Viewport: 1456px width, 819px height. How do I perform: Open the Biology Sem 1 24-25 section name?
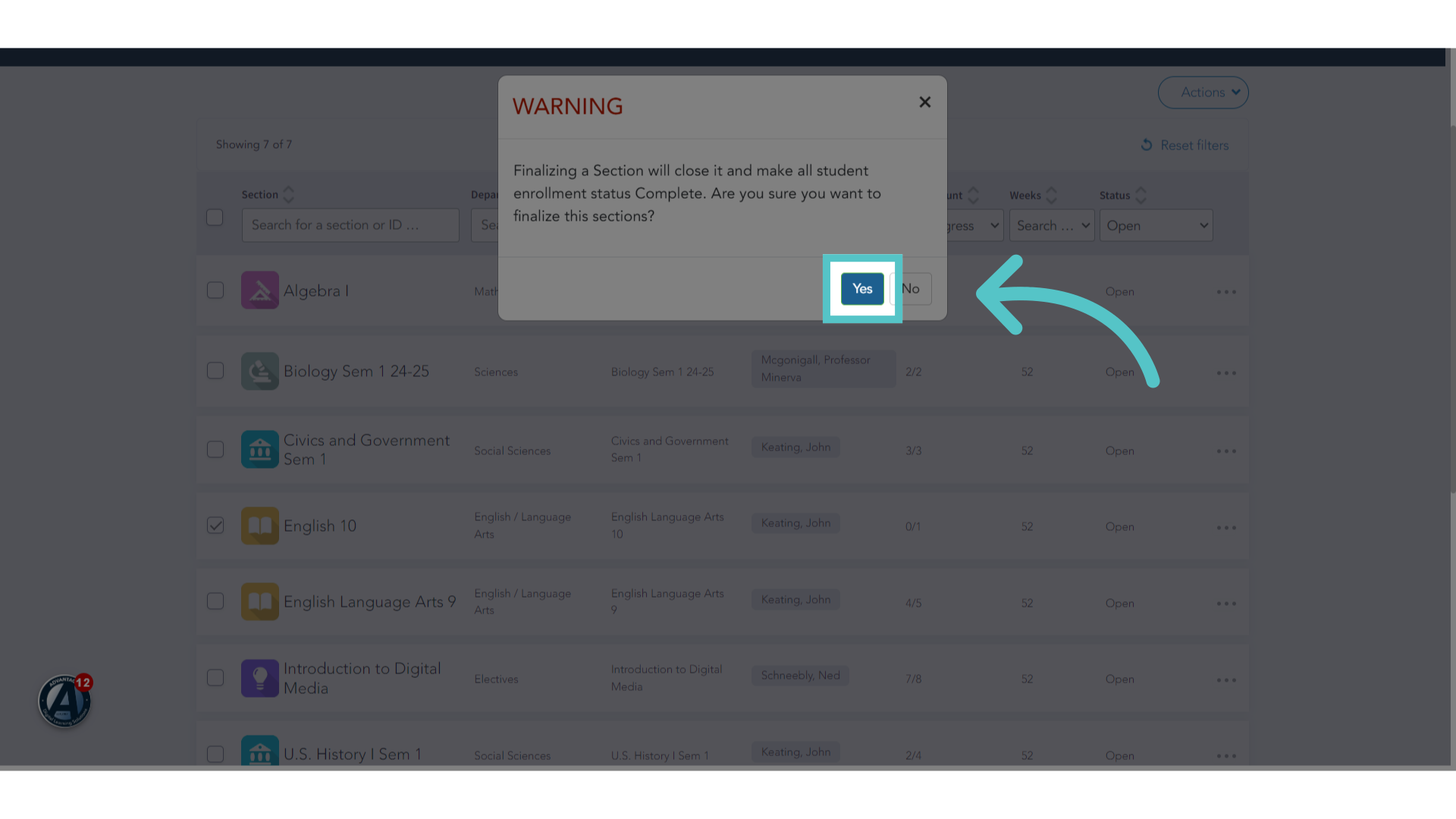(x=356, y=372)
